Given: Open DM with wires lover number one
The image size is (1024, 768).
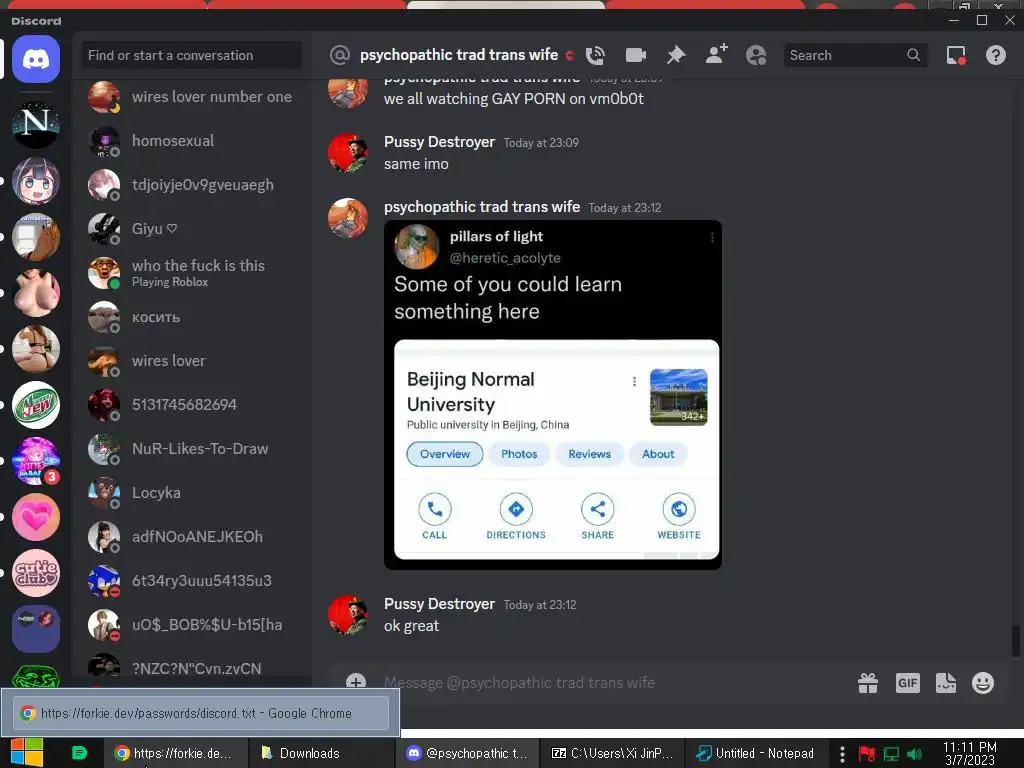Looking at the screenshot, I should 192,97.
